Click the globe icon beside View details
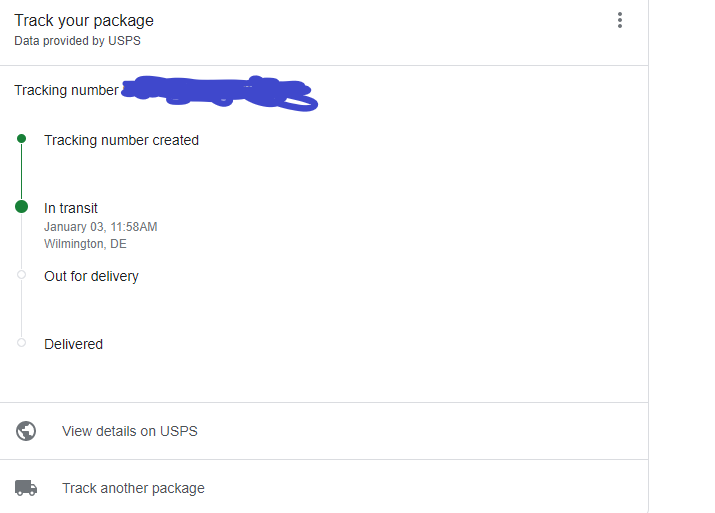The image size is (715, 513). coord(26,431)
